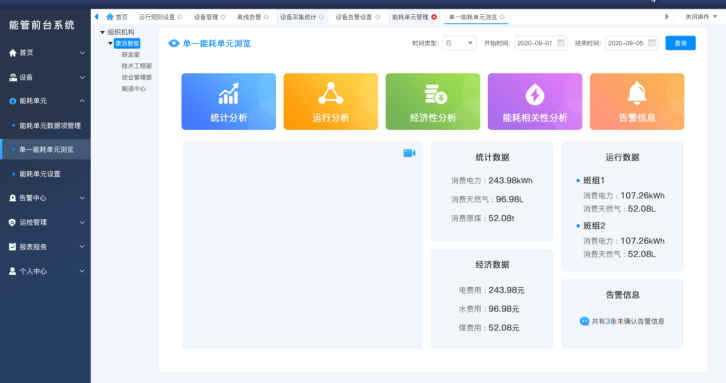Expand the 个人中心 sidebar menu chevron
The height and width of the screenshot is (383, 726).
click(82, 271)
